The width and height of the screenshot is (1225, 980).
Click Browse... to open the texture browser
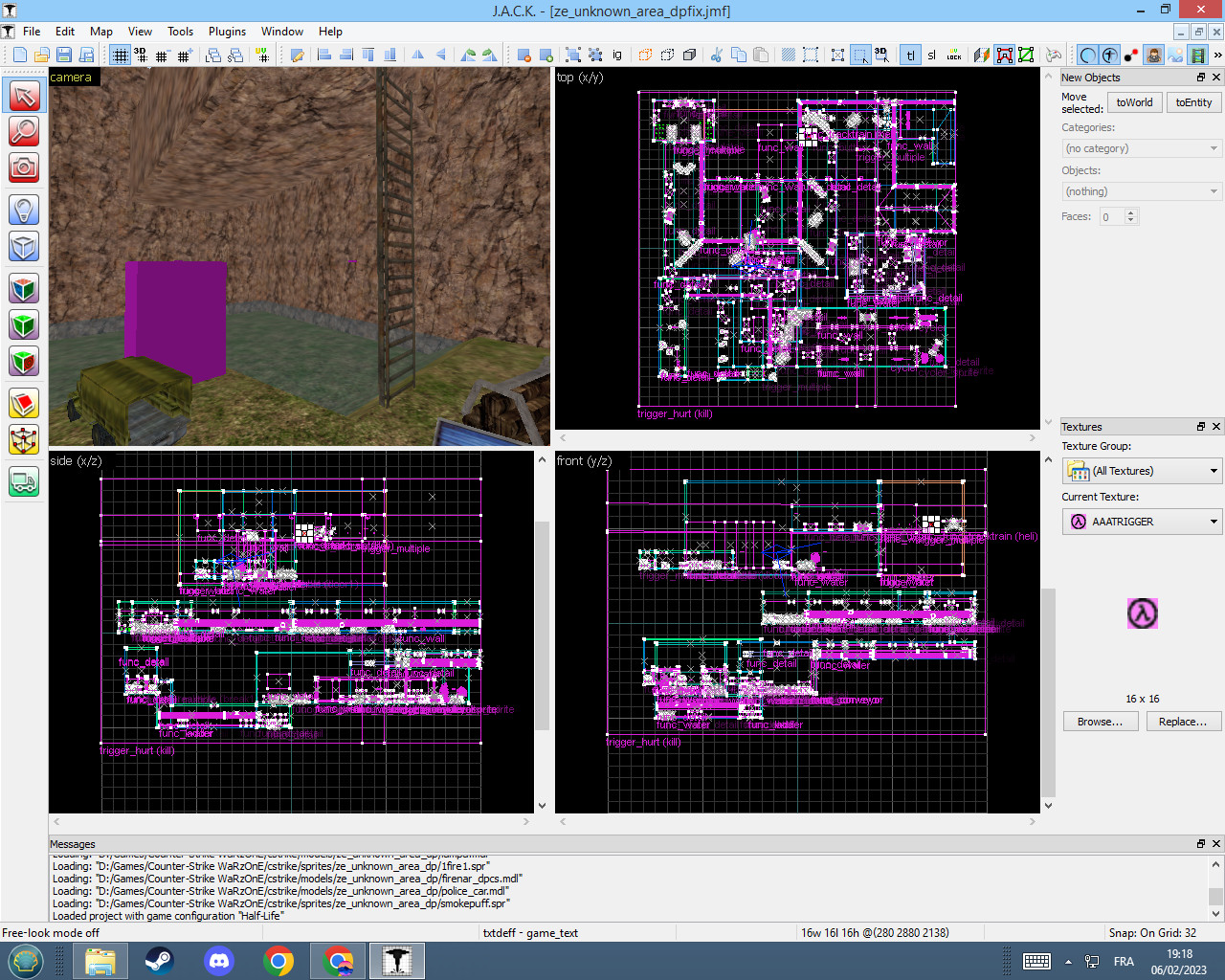click(x=1100, y=721)
